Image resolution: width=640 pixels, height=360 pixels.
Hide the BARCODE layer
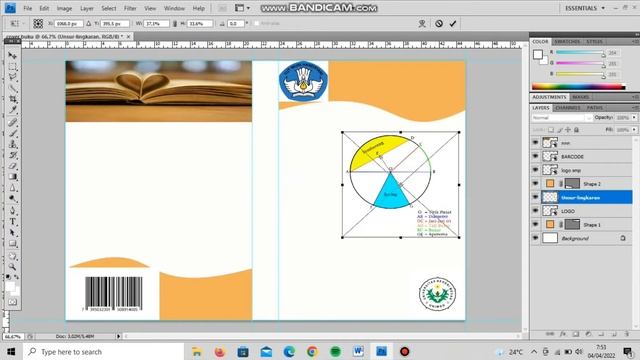pos(536,156)
